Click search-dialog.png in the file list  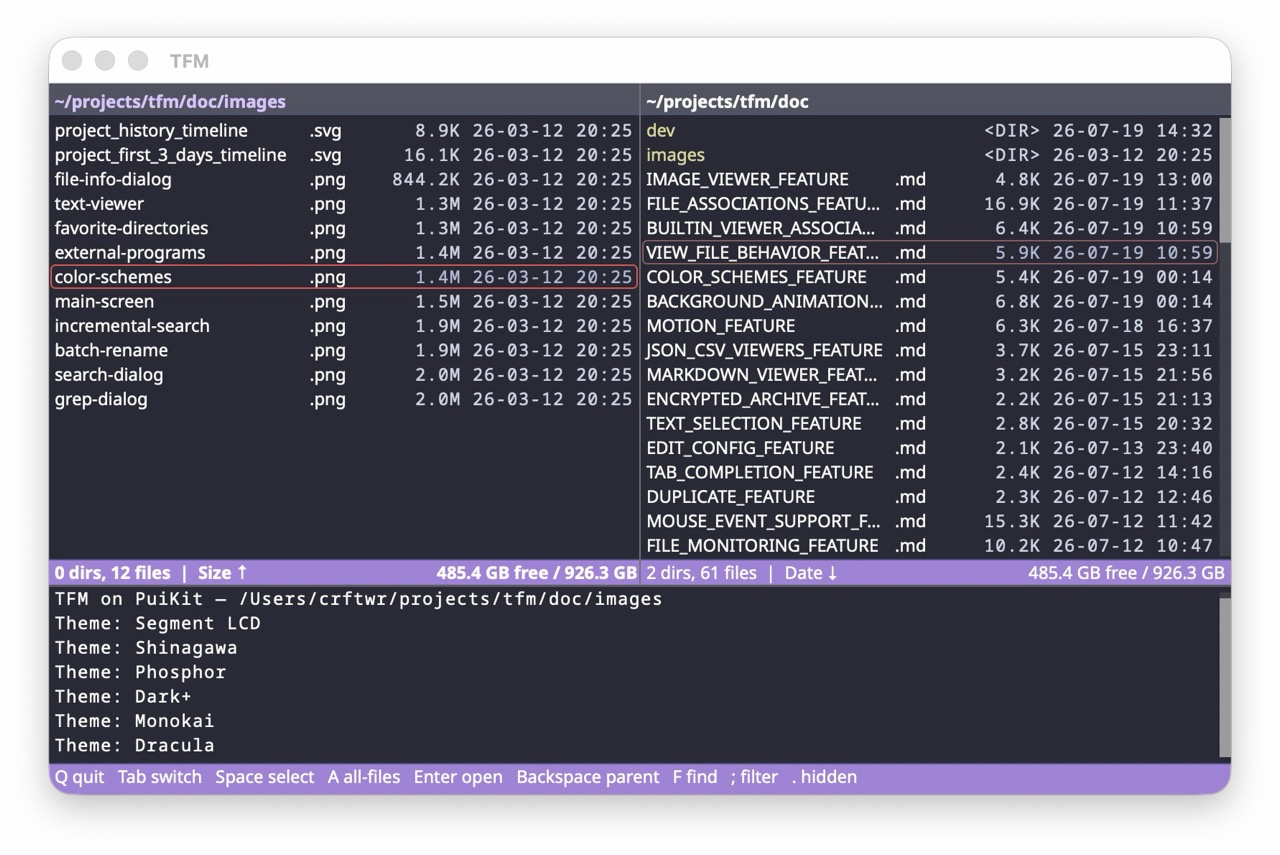[x=344, y=375]
